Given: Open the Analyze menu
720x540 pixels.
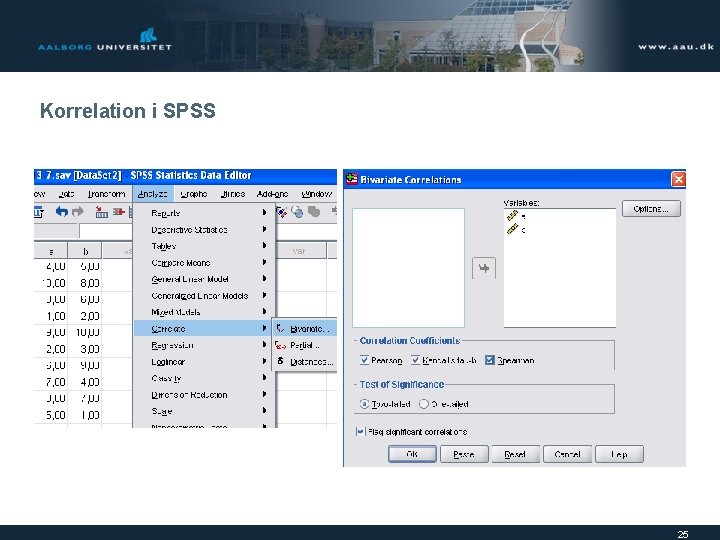Looking at the screenshot, I should [x=152, y=194].
